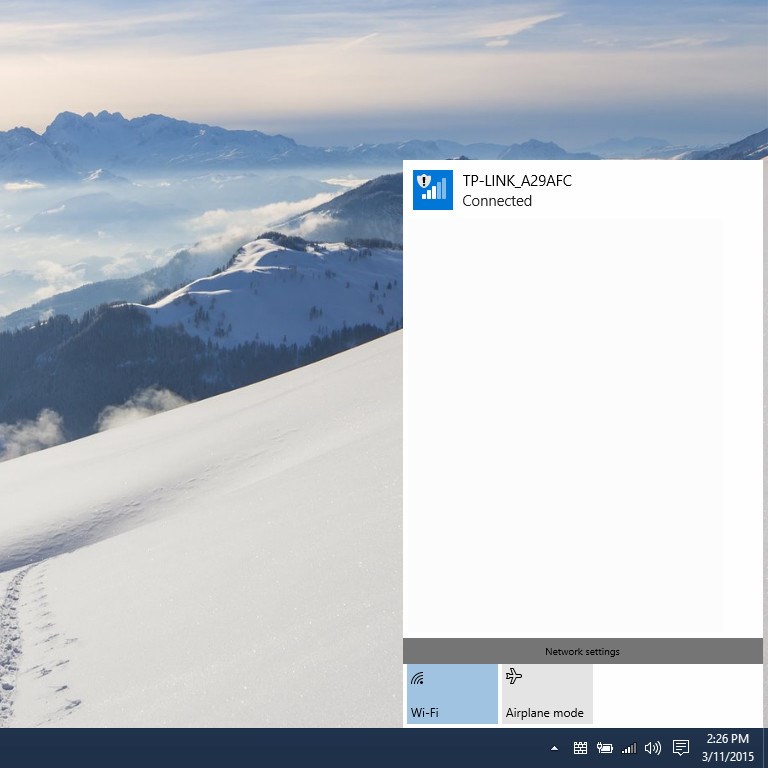Open the volume speaker tray icon

click(653, 748)
